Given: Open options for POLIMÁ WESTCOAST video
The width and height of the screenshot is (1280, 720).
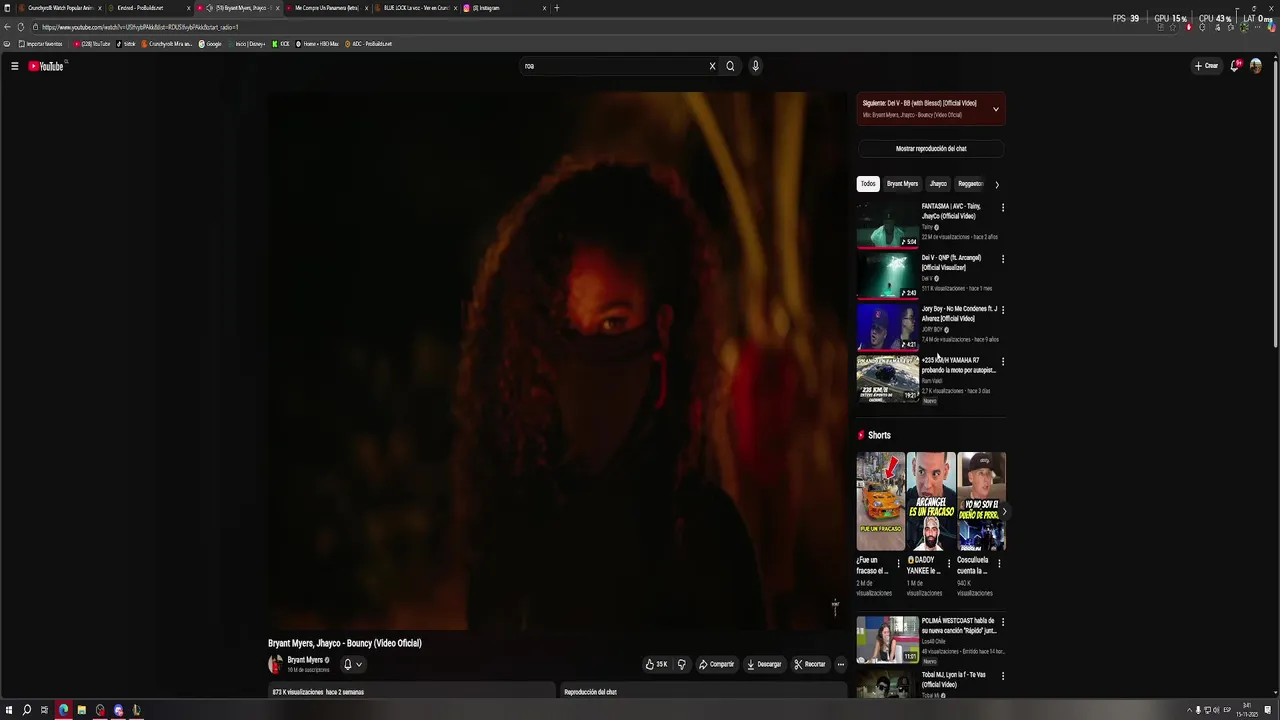Looking at the screenshot, I should (1003, 622).
